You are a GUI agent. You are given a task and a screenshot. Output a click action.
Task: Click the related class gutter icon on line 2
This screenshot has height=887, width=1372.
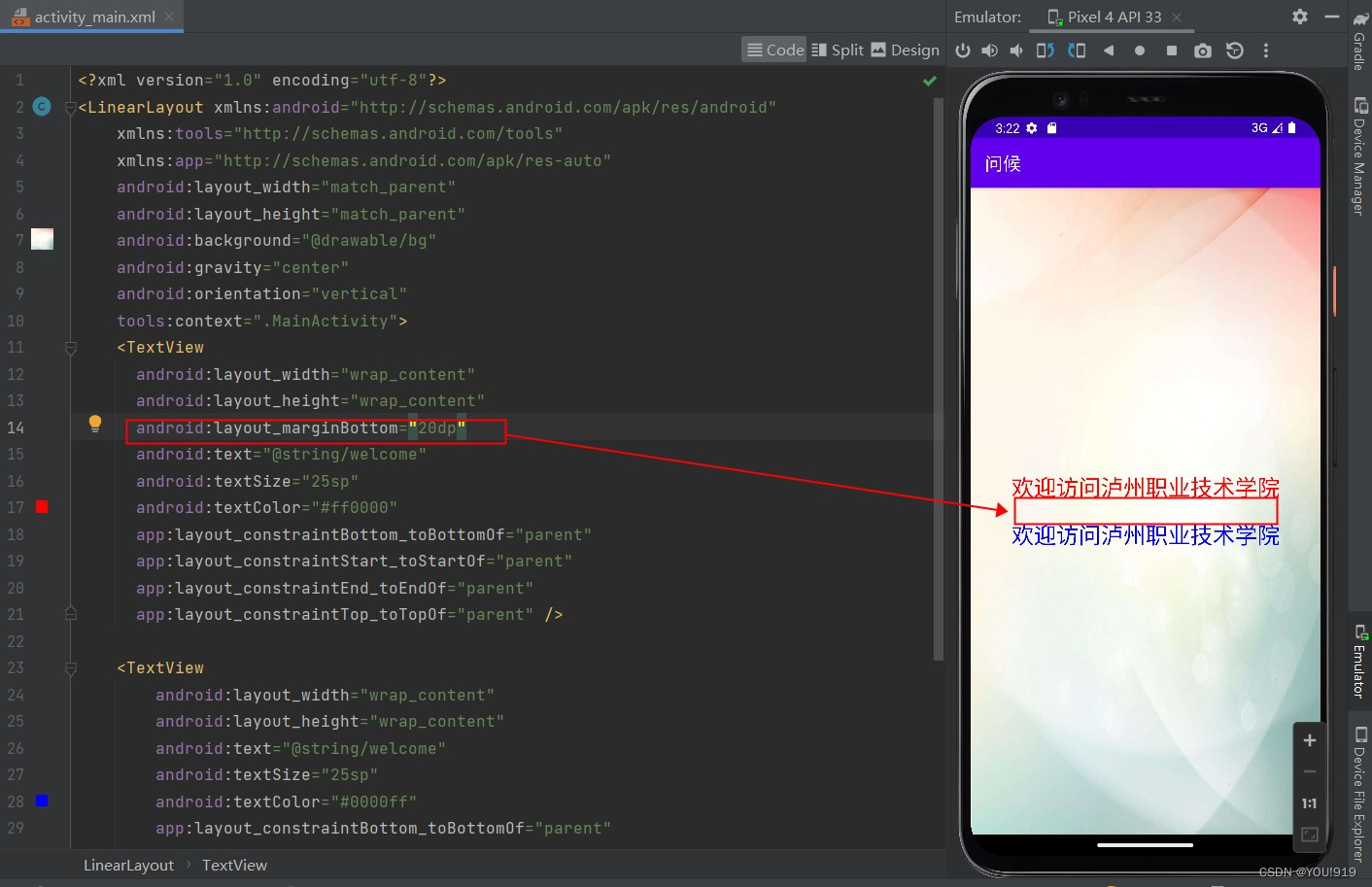42,106
